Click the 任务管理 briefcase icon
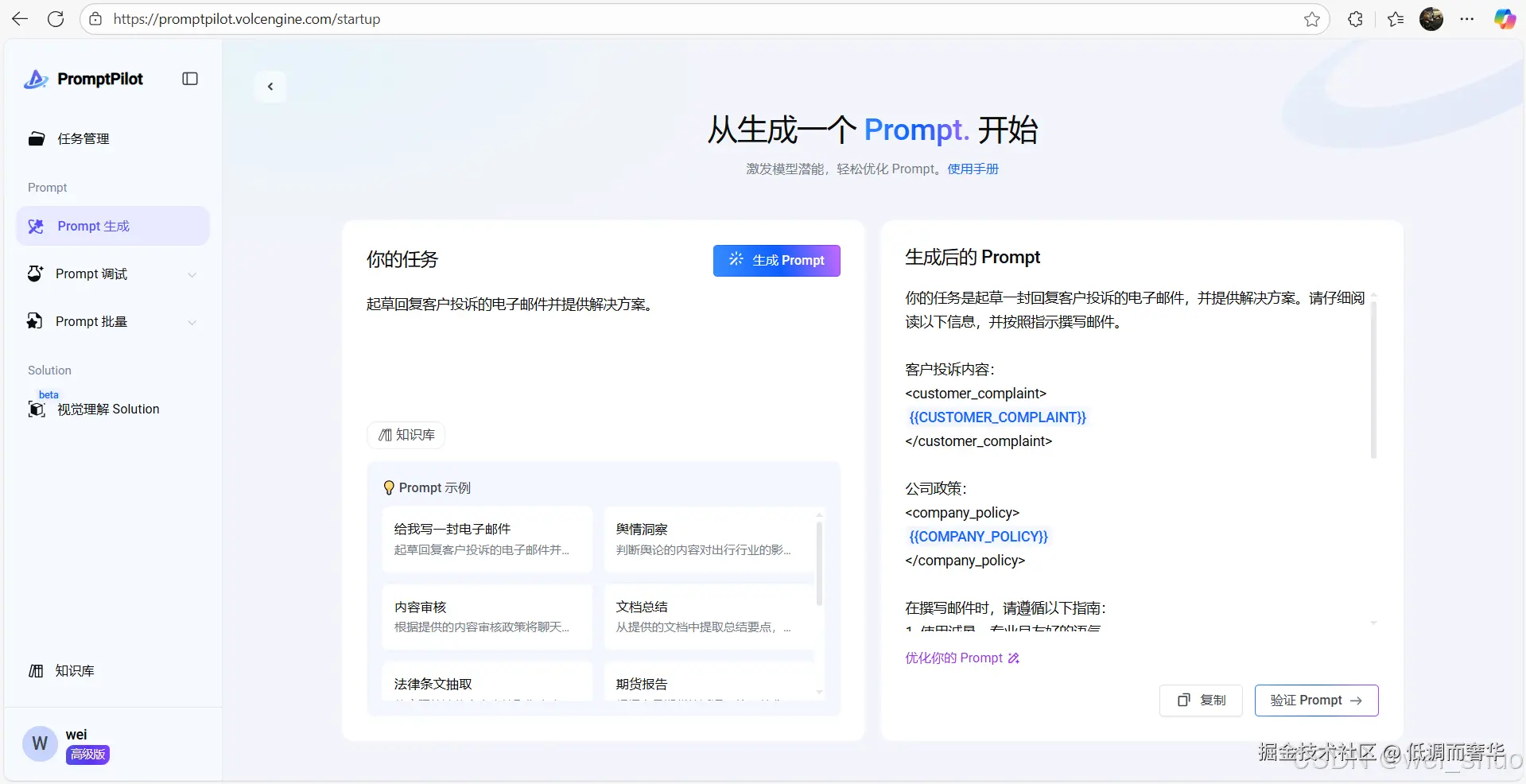Viewport: 1526px width, 784px height. (x=37, y=138)
